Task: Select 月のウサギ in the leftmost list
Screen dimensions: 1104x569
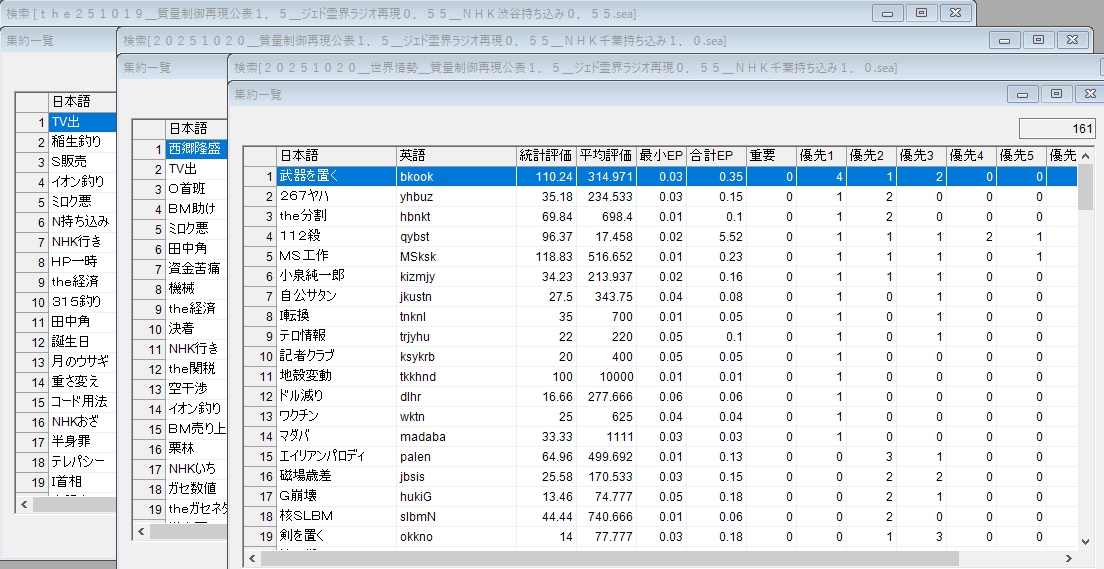Action: [80, 362]
